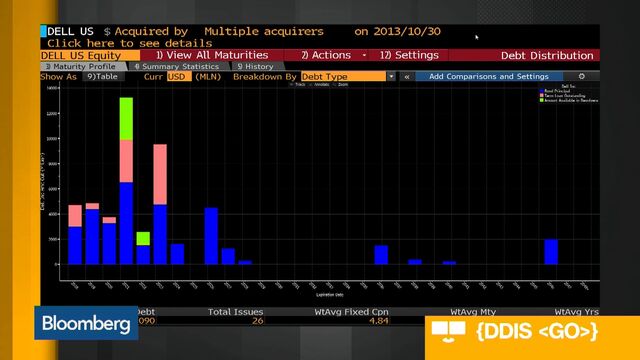Click the far-right isolated blue bar
640x360 pixels.
[551, 252]
